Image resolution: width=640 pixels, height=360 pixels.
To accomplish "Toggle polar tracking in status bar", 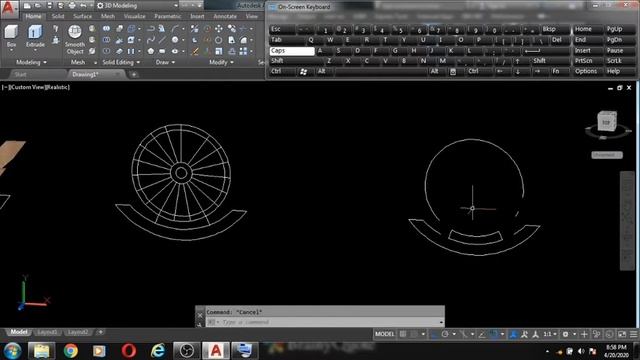I will click(x=444, y=334).
